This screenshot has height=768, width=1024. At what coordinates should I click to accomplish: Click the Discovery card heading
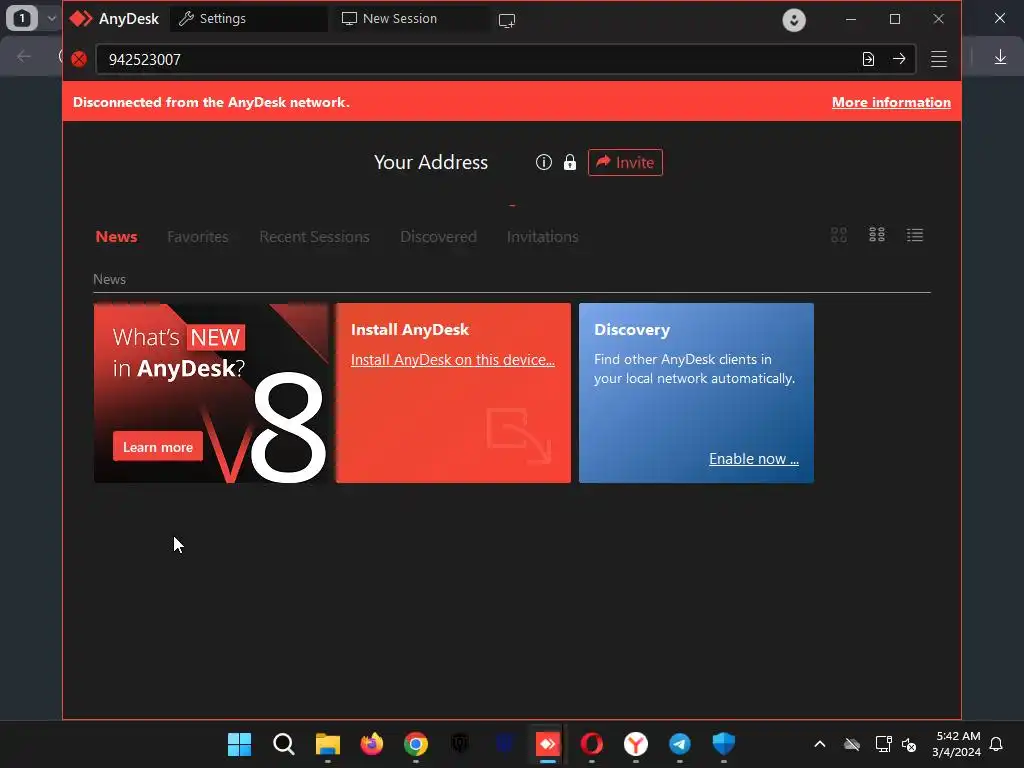point(632,330)
